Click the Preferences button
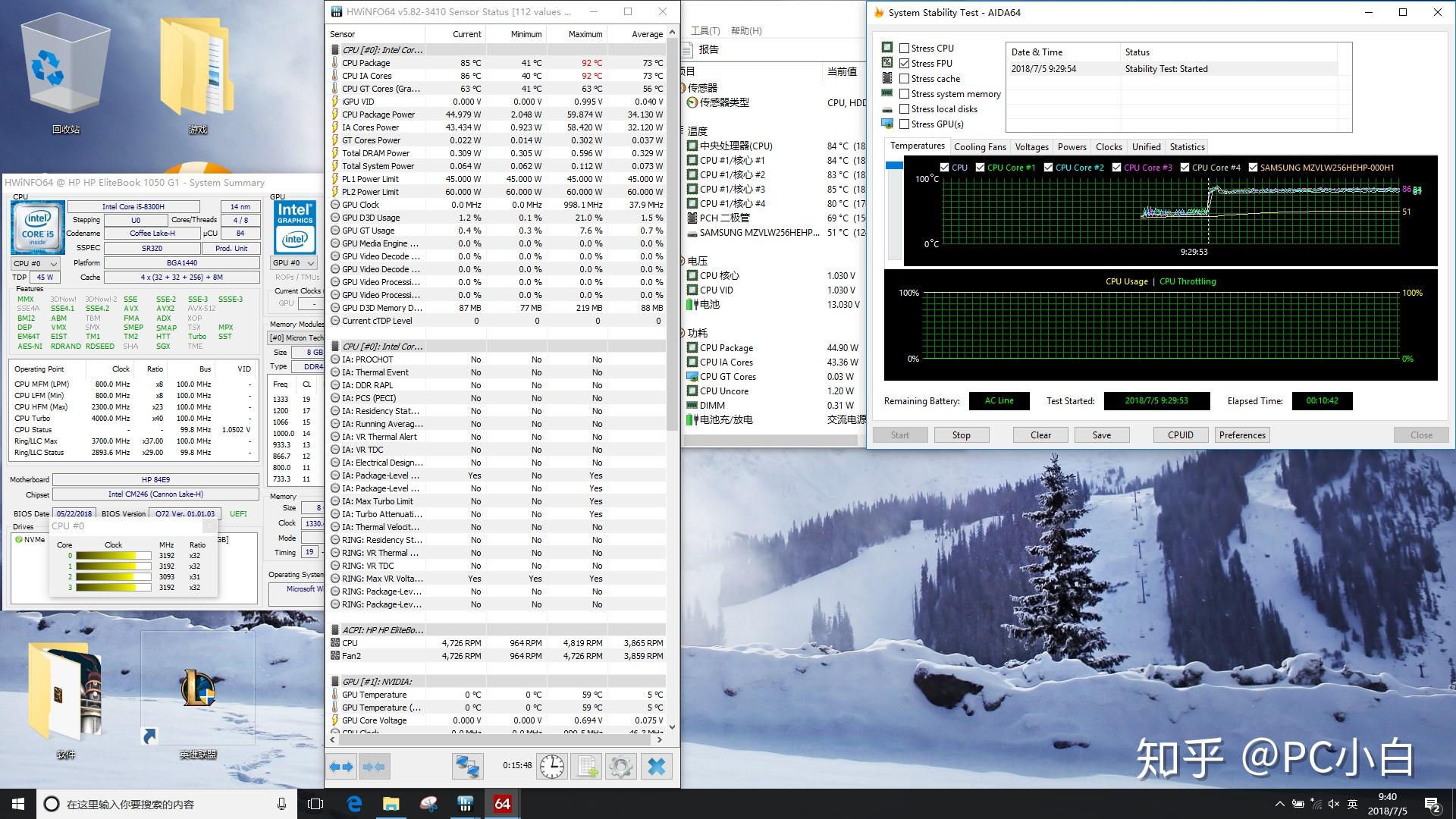 [1242, 435]
